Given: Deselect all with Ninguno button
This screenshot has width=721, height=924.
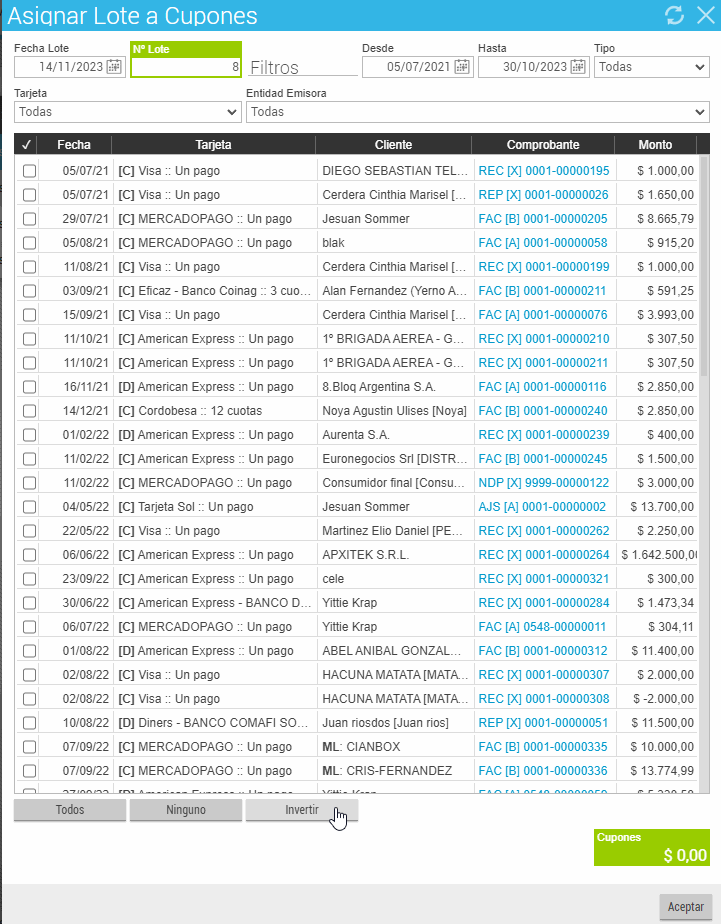Looking at the screenshot, I should [x=186, y=810].
